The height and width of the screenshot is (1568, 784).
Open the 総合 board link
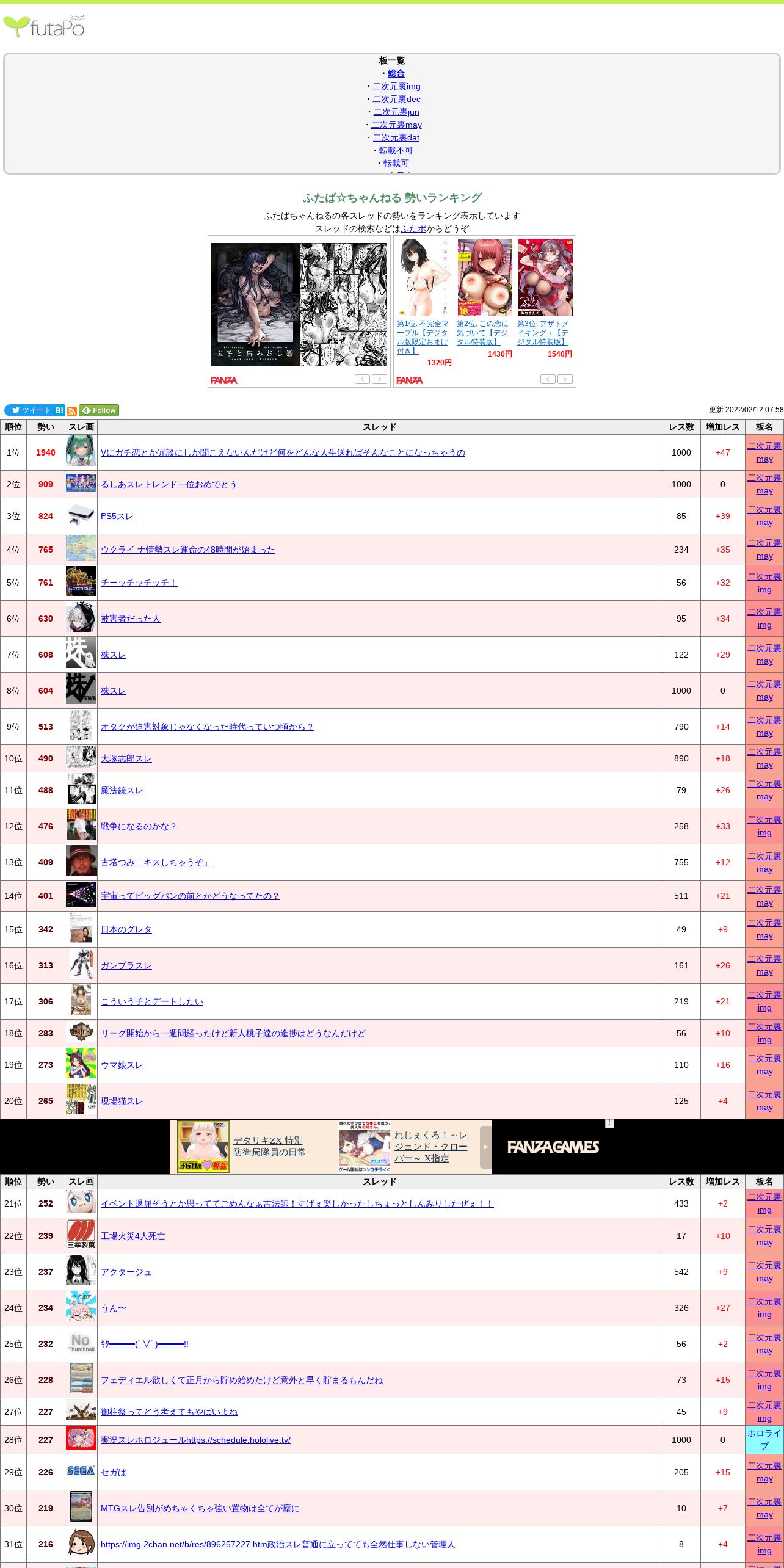point(396,73)
